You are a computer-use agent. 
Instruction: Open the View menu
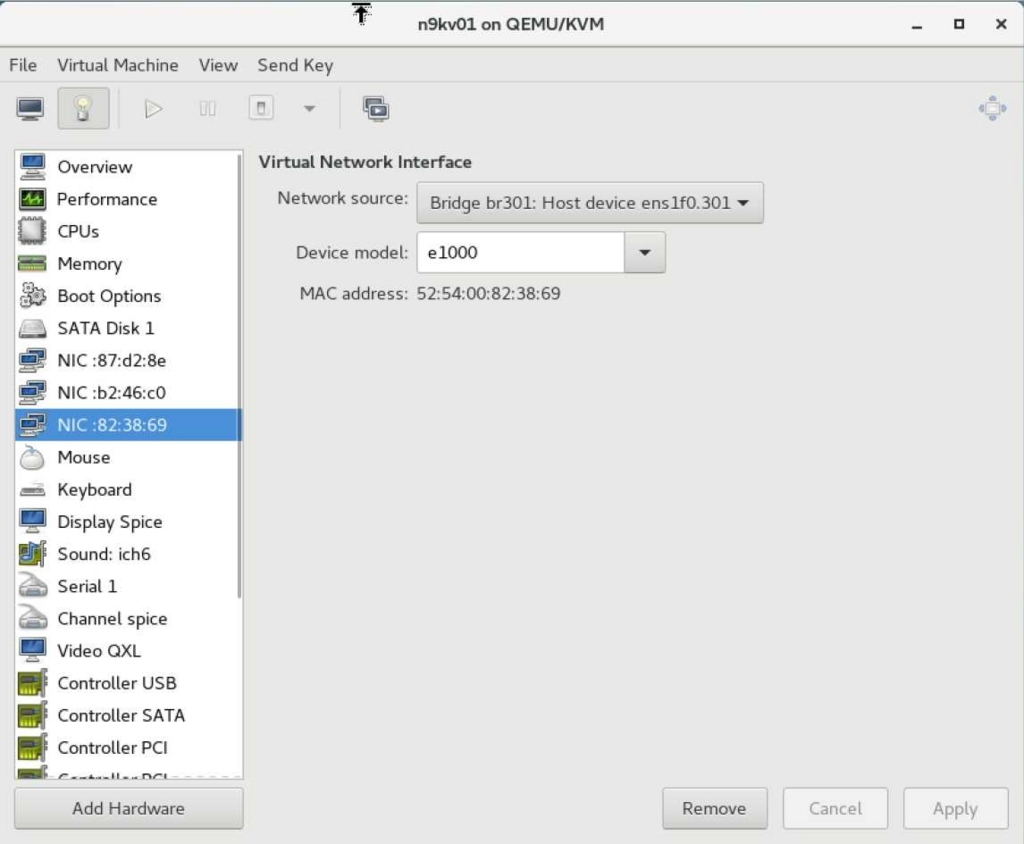click(x=218, y=65)
